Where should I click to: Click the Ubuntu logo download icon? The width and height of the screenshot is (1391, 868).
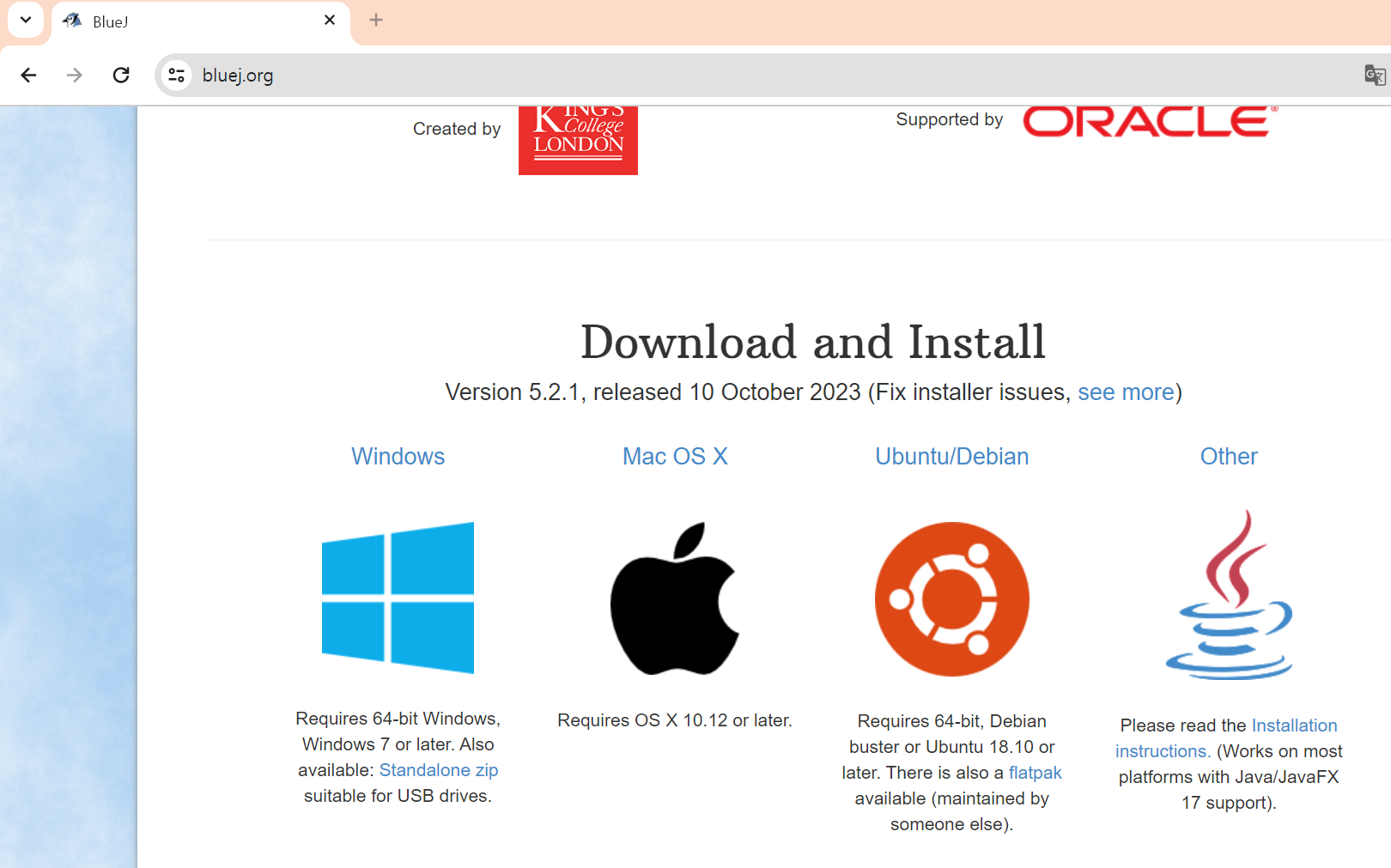[x=951, y=599]
